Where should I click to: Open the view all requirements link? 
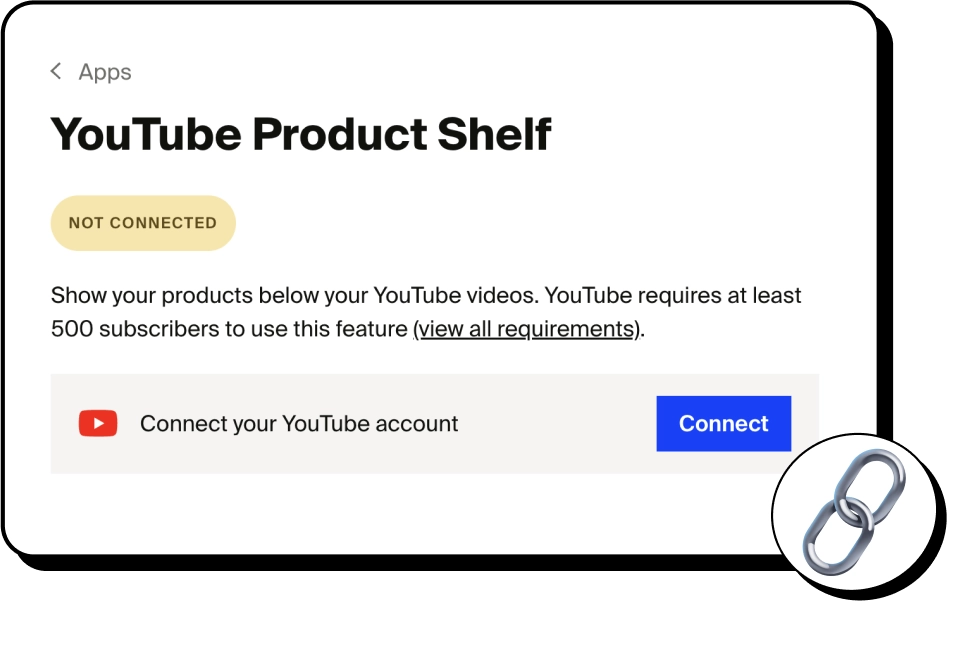point(526,329)
